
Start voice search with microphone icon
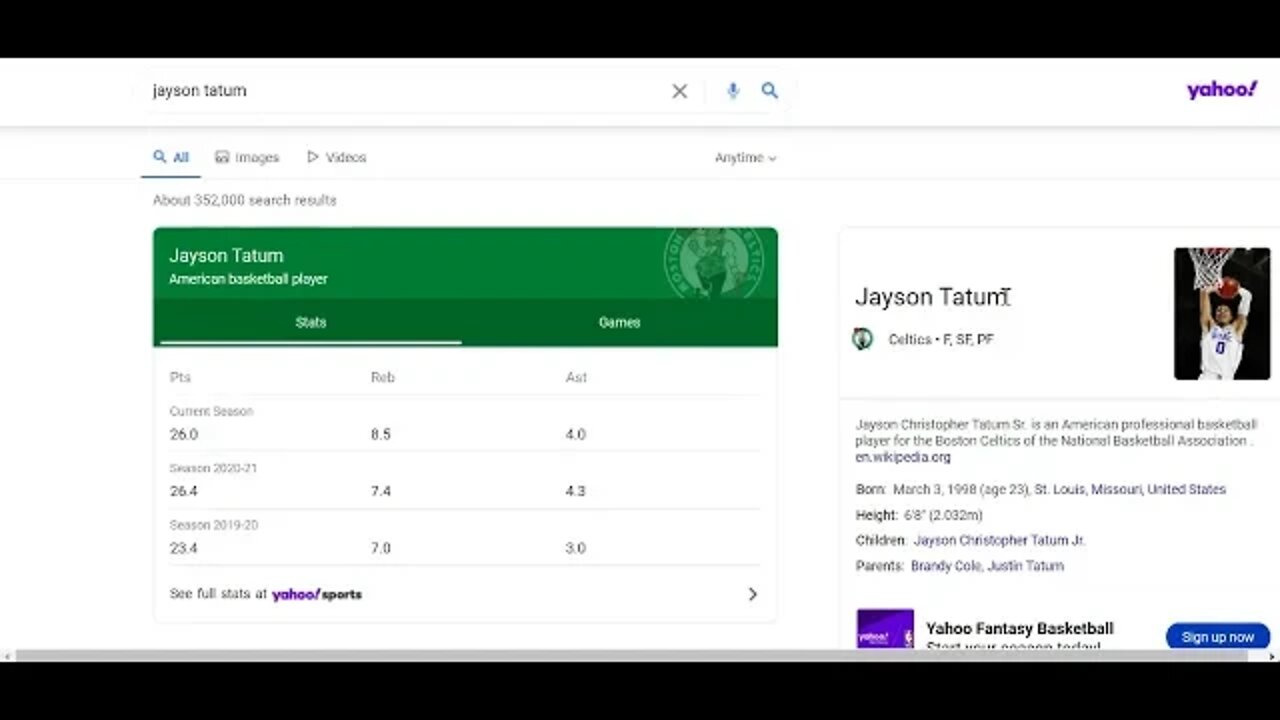tap(733, 91)
